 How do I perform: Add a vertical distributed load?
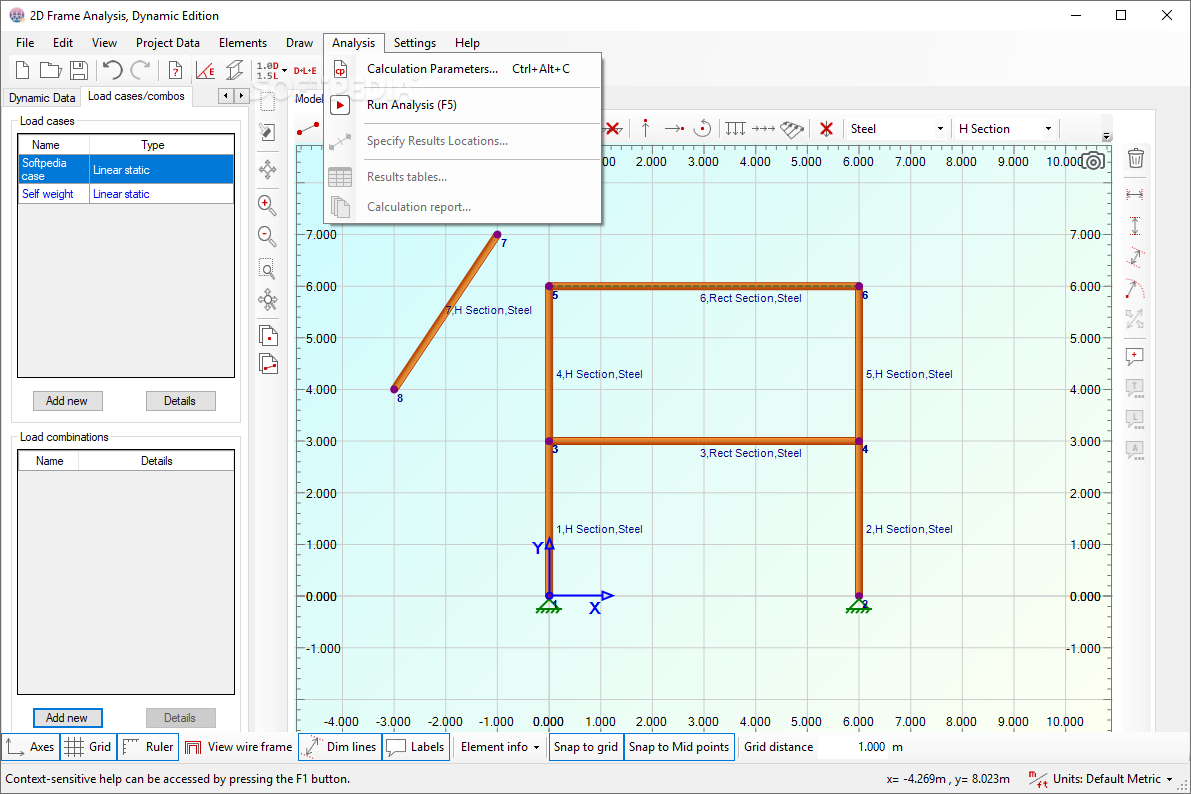click(x=735, y=128)
